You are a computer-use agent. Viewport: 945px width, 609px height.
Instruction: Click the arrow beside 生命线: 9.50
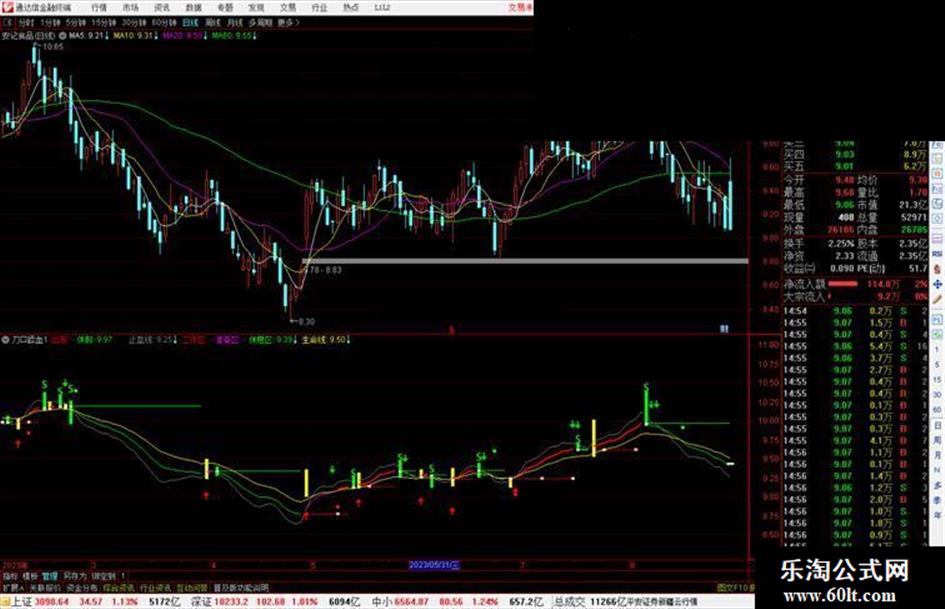pos(349,340)
